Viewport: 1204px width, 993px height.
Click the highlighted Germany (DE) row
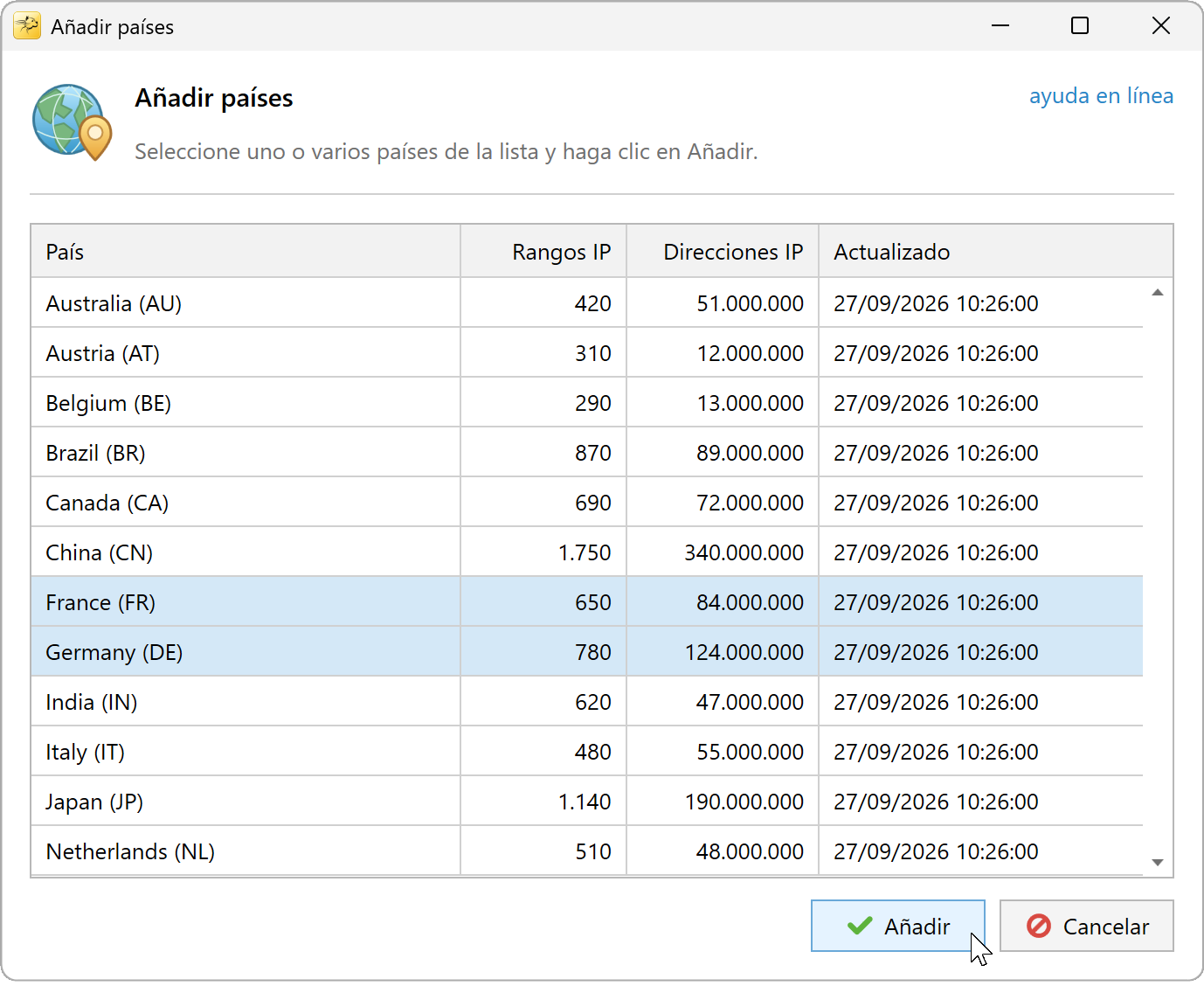(x=587, y=652)
